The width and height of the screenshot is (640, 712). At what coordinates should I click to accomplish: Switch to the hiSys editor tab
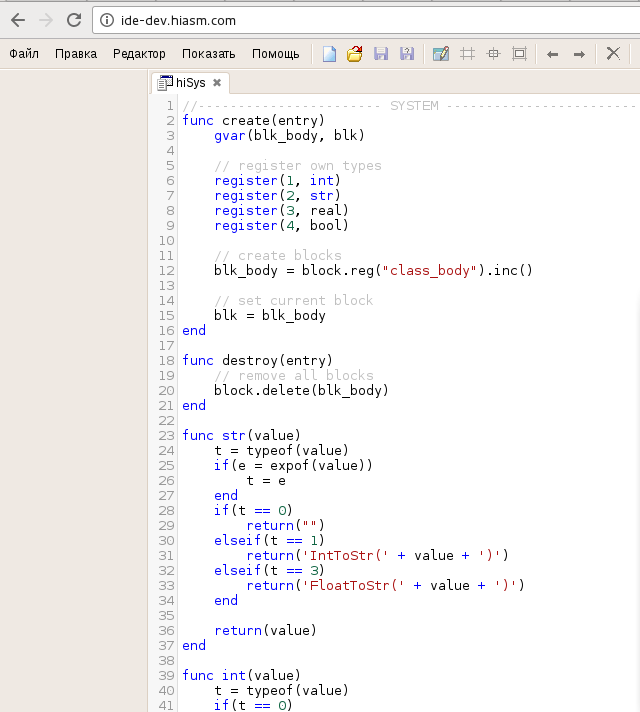(x=190, y=83)
